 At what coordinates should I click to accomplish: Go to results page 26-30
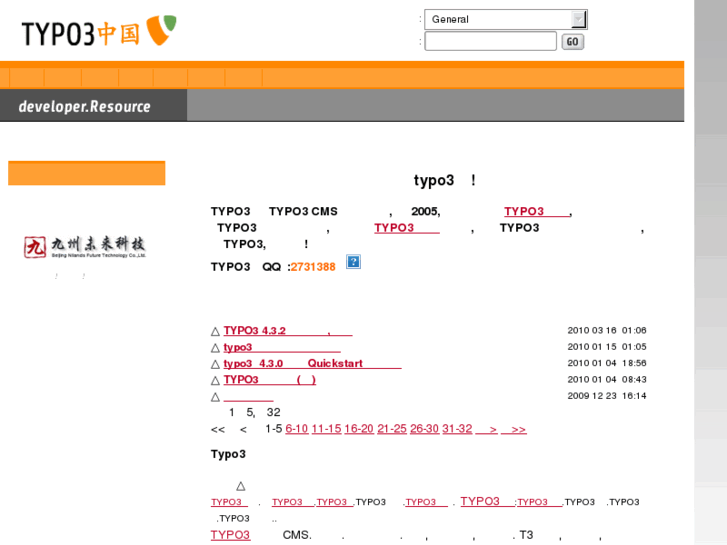point(424,429)
